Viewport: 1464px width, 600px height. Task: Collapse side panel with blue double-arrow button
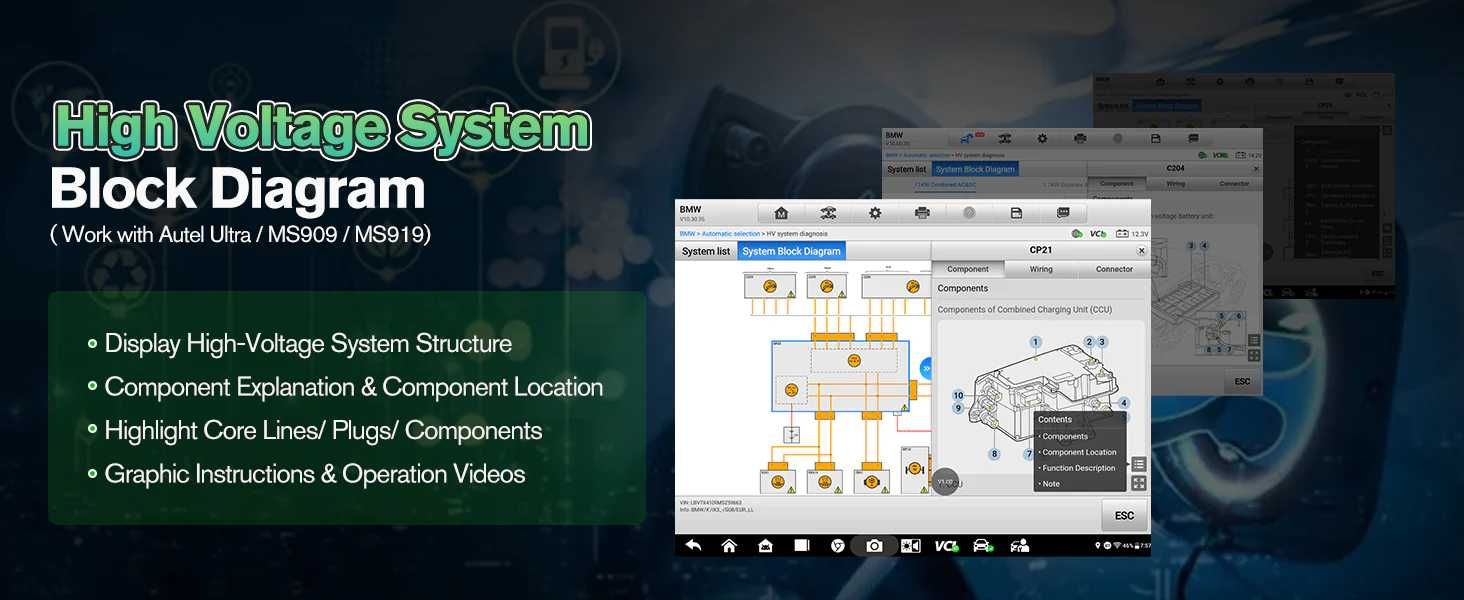tap(926, 368)
